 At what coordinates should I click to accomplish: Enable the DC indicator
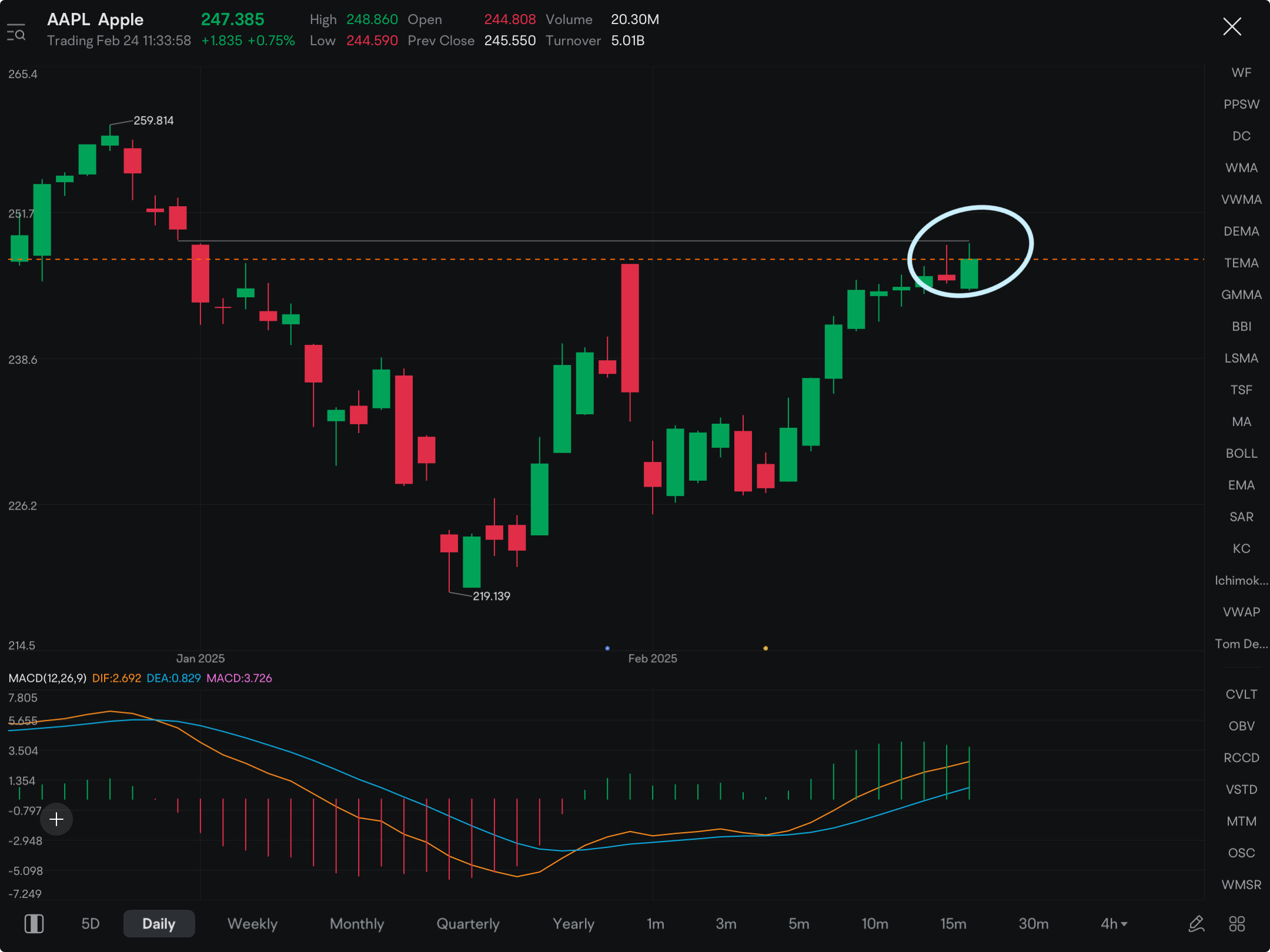pos(1241,136)
